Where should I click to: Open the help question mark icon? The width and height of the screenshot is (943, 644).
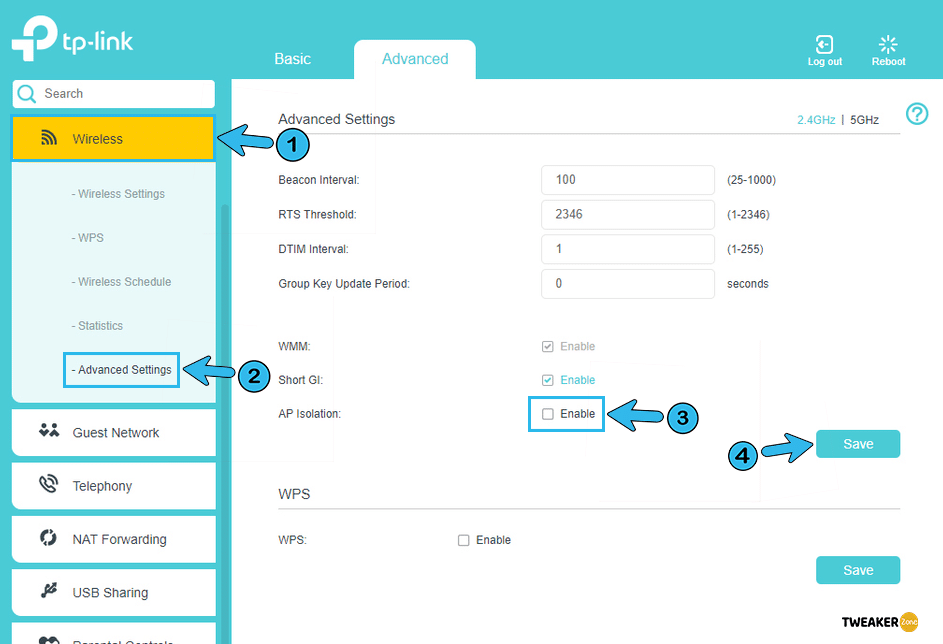917,114
